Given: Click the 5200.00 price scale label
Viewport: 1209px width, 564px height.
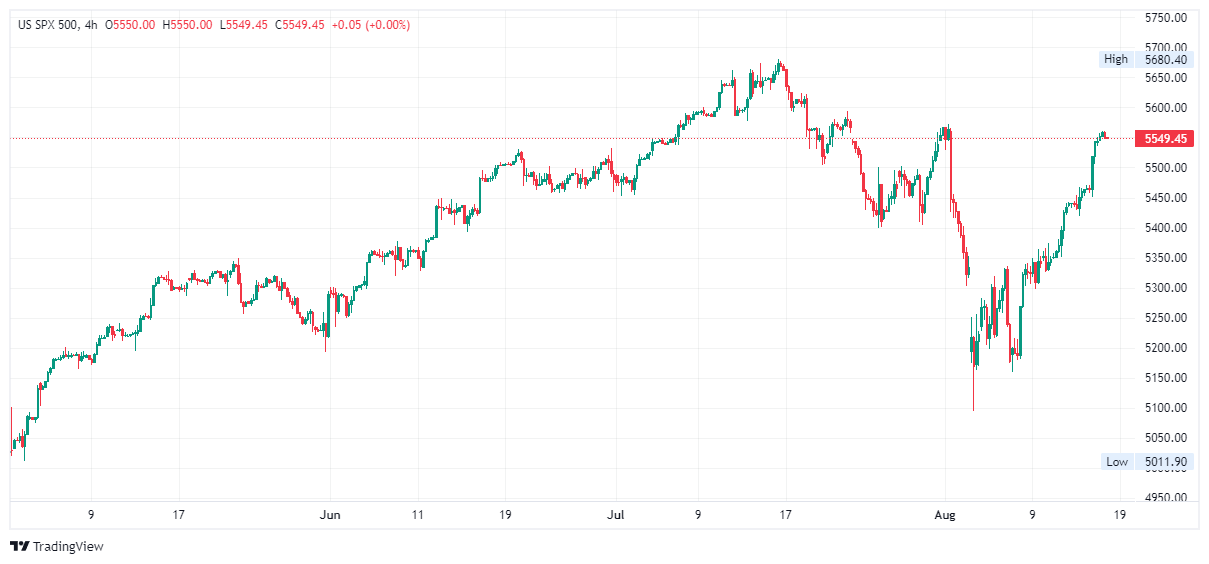Looking at the screenshot, I should click(x=1166, y=348).
